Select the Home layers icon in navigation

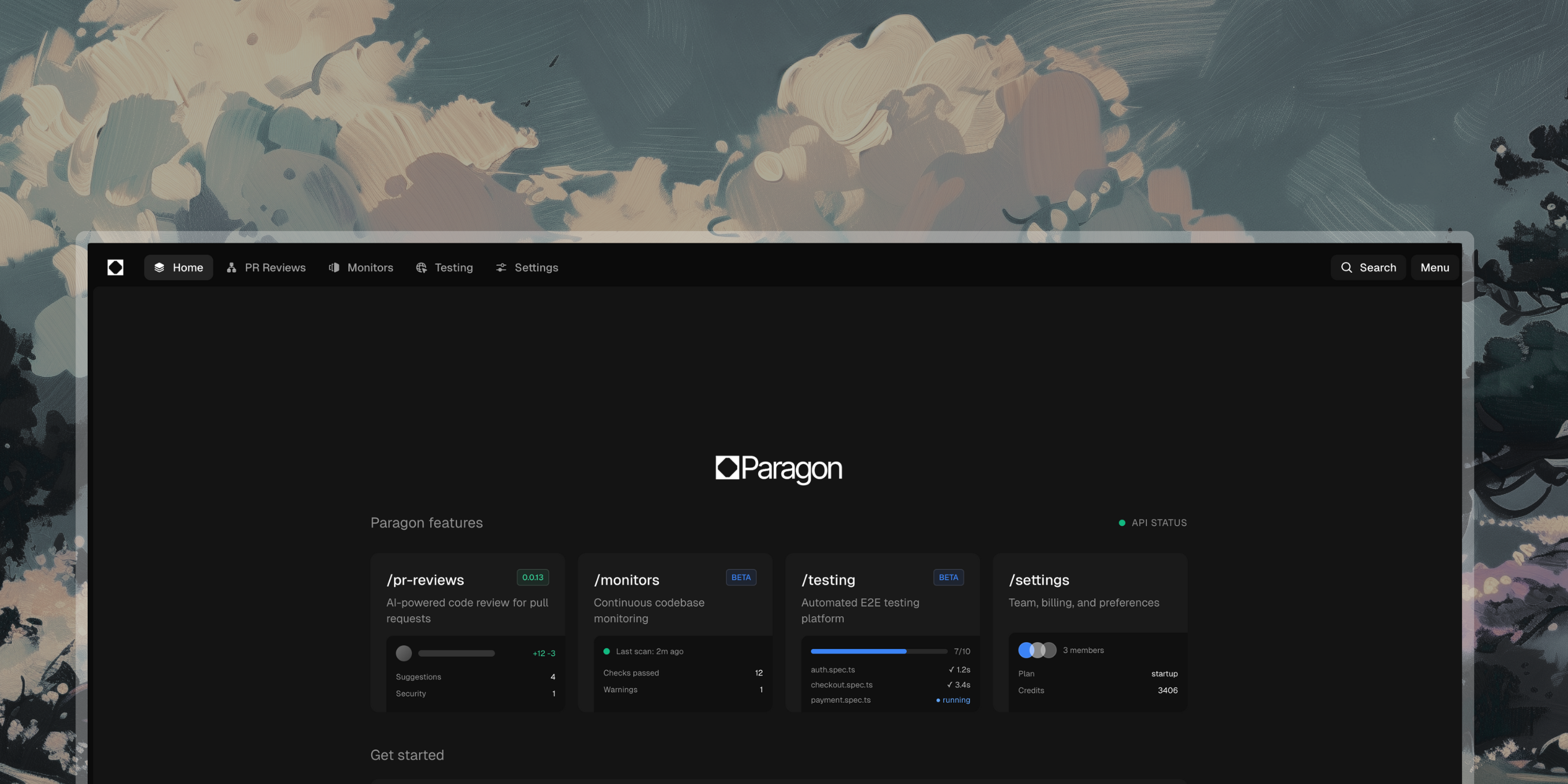click(x=160, y=267)
